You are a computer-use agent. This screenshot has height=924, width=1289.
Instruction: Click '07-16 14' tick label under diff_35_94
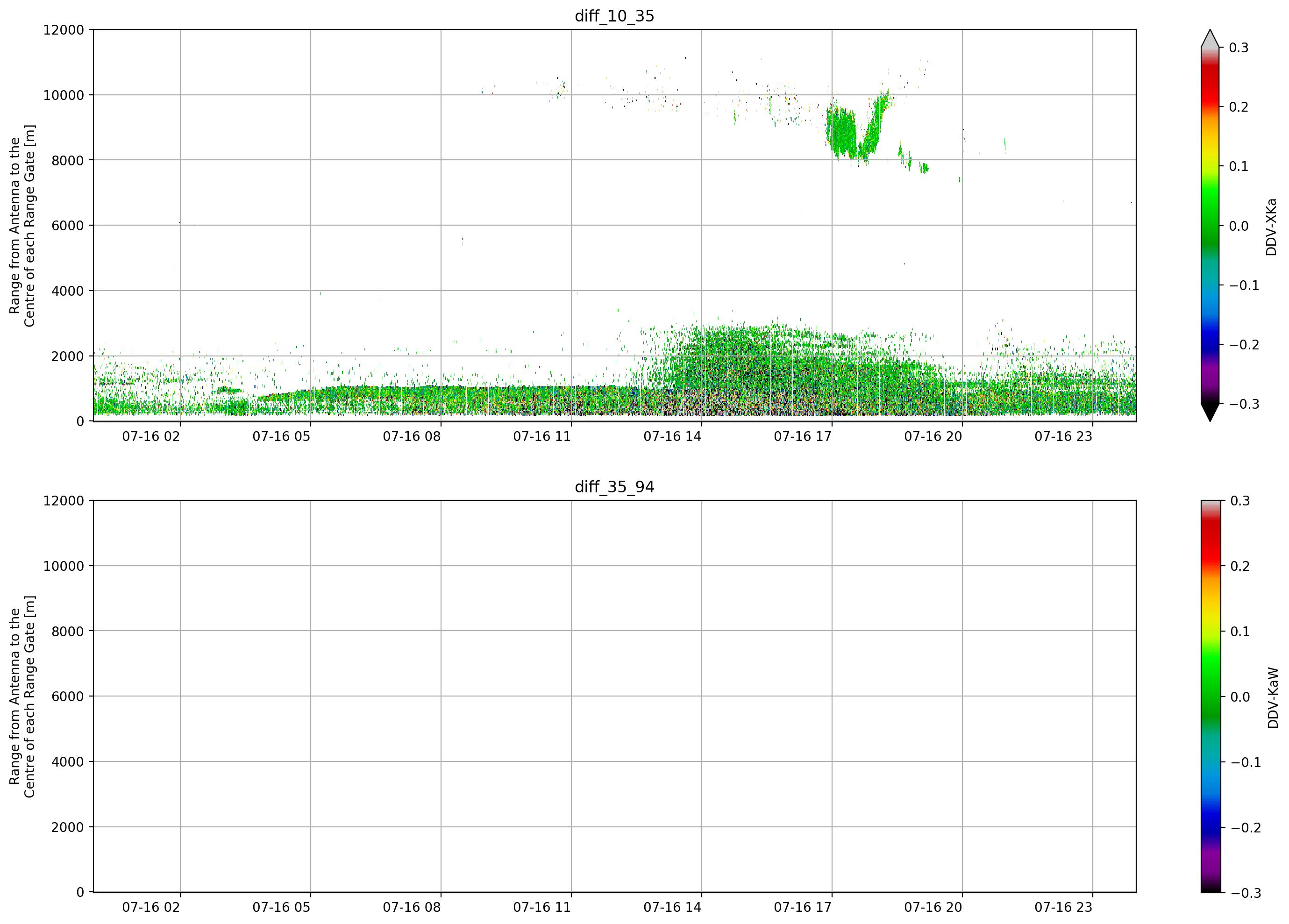coord(672,907)
